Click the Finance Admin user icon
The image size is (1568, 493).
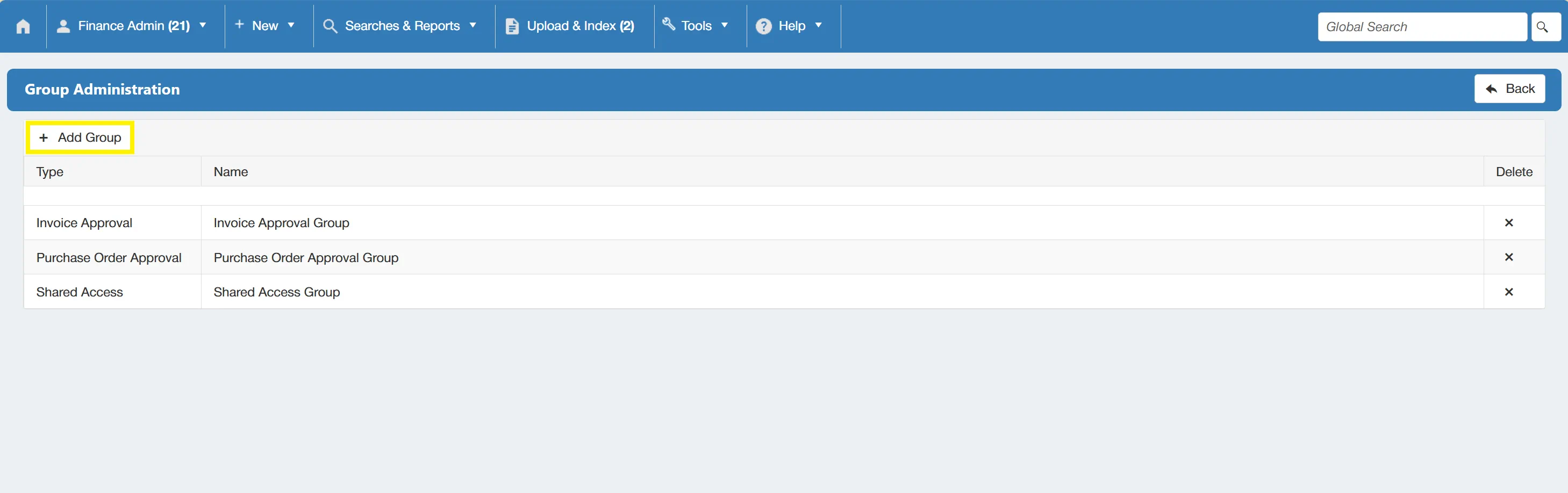63,26
